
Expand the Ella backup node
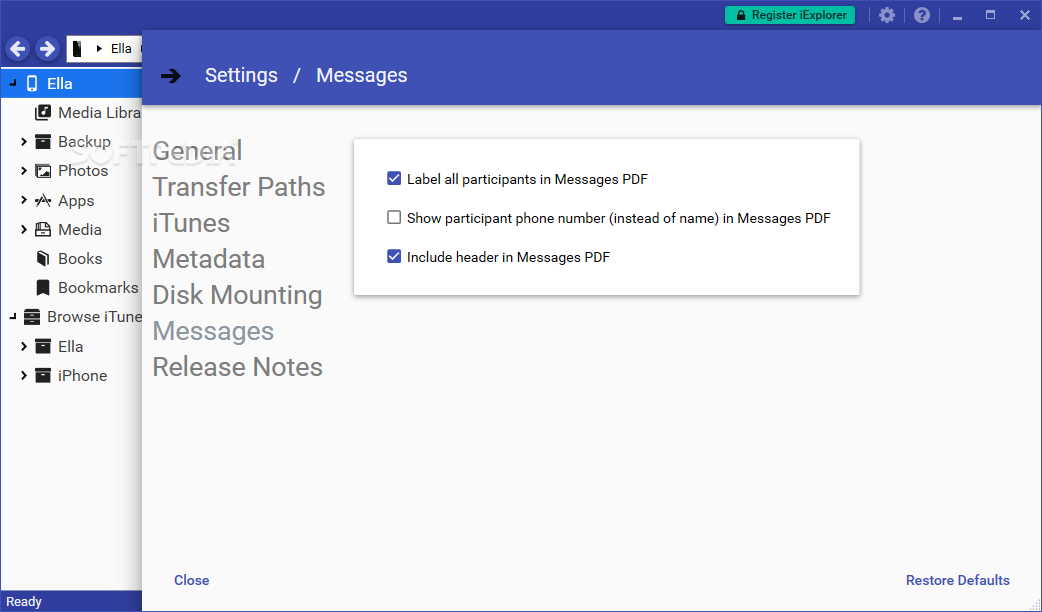pyautogui.click(x=24, y=346)
